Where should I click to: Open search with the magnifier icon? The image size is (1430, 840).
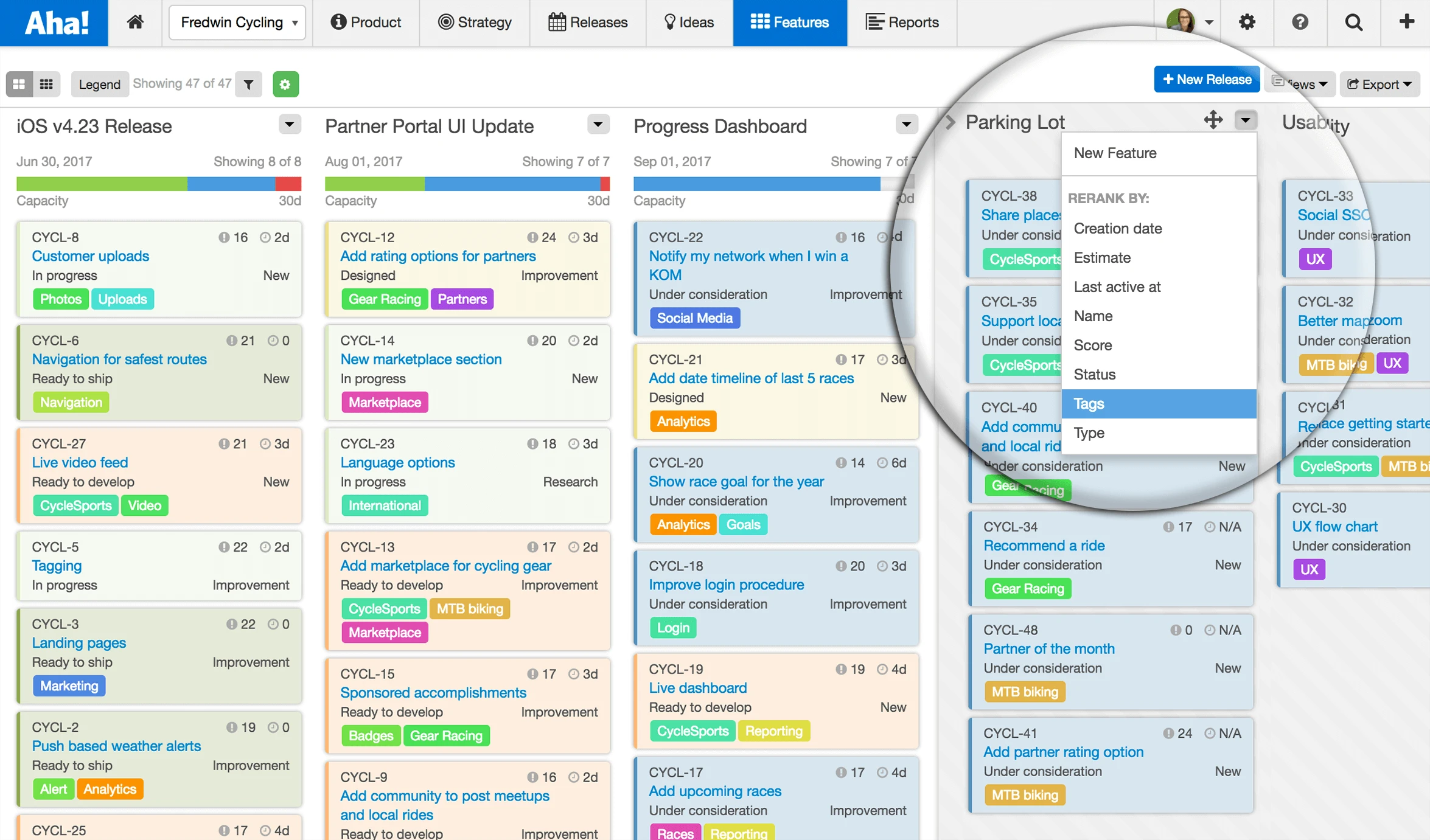[1353, 23]
